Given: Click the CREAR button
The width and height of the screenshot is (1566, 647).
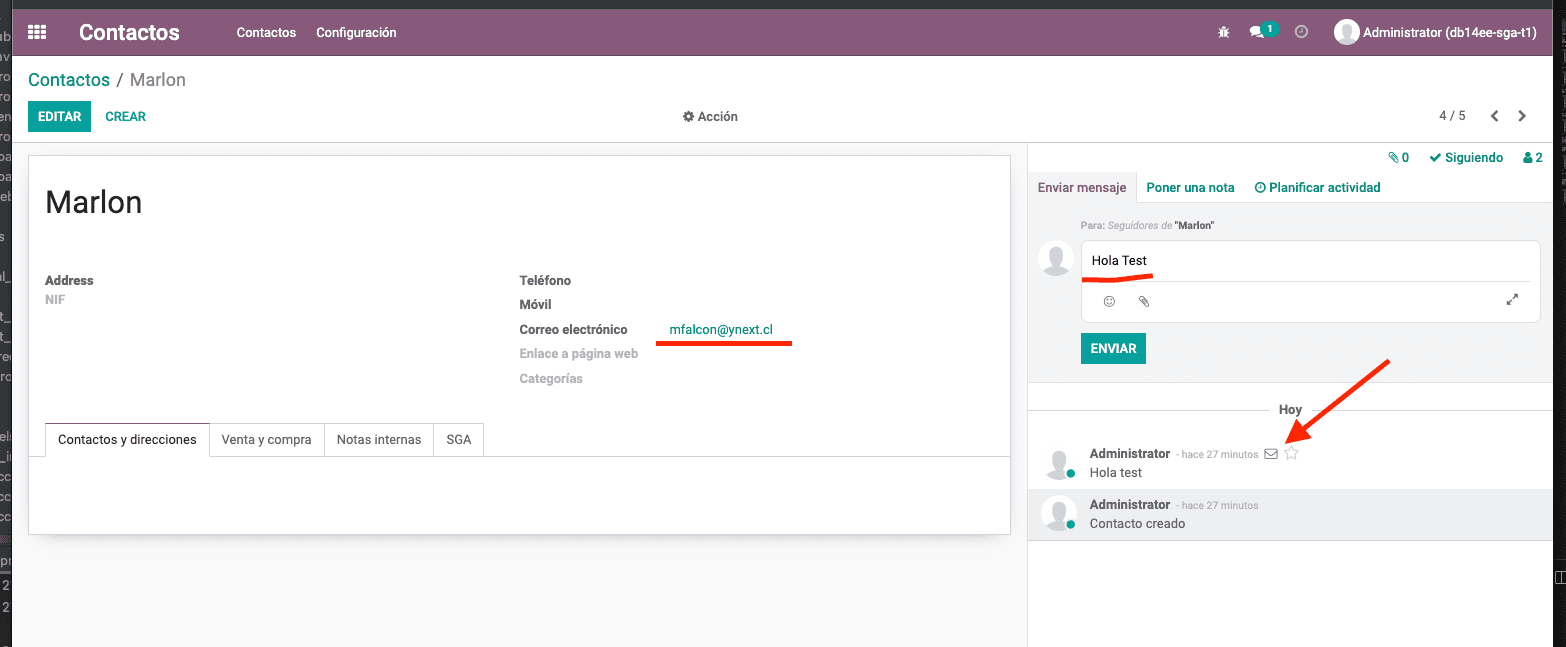Looking at the screenshot, I should click(x=125, y=116).
